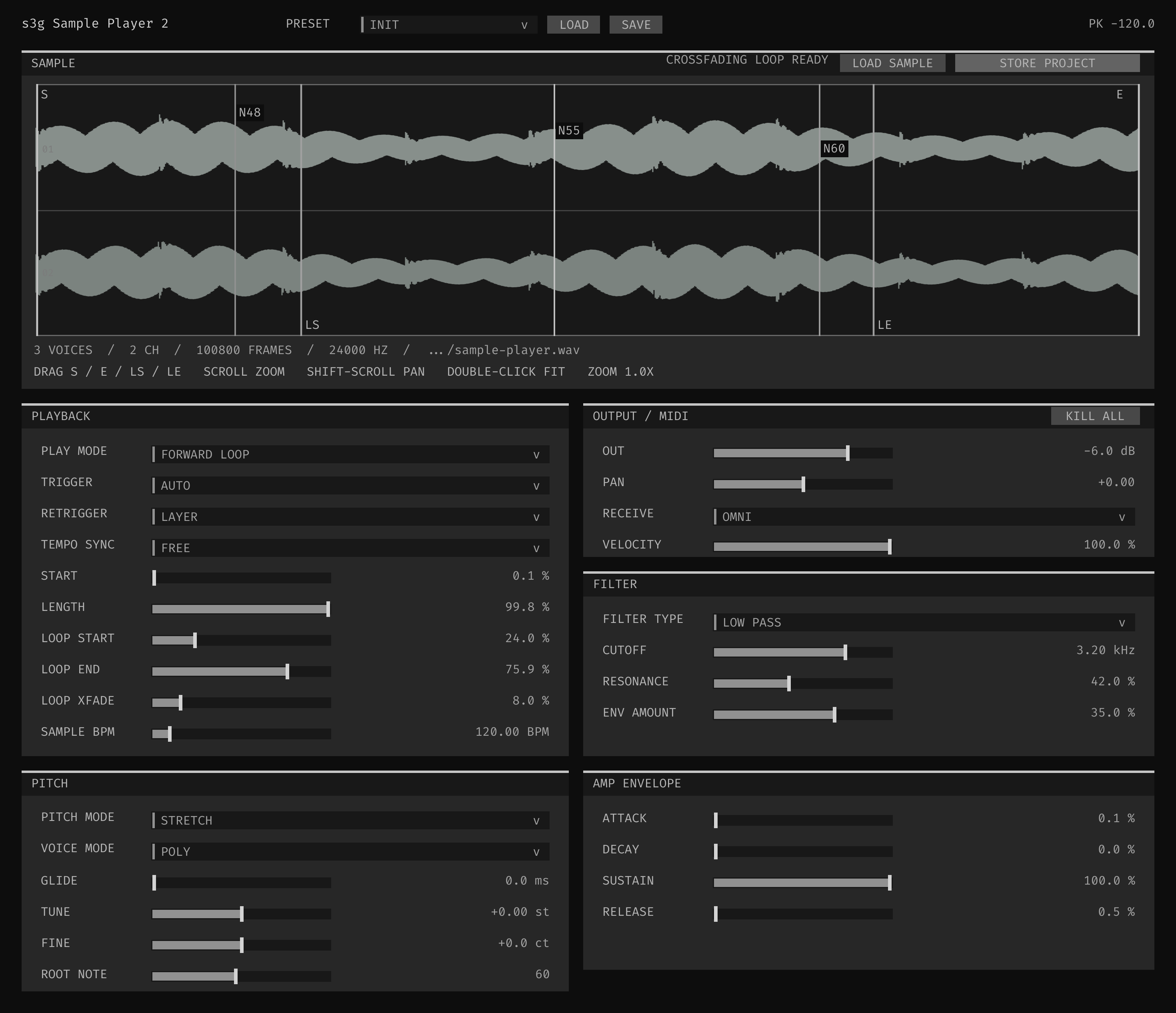1176x1013 pixels.
Task: Click the SAVE preset button
Action: 636,24
